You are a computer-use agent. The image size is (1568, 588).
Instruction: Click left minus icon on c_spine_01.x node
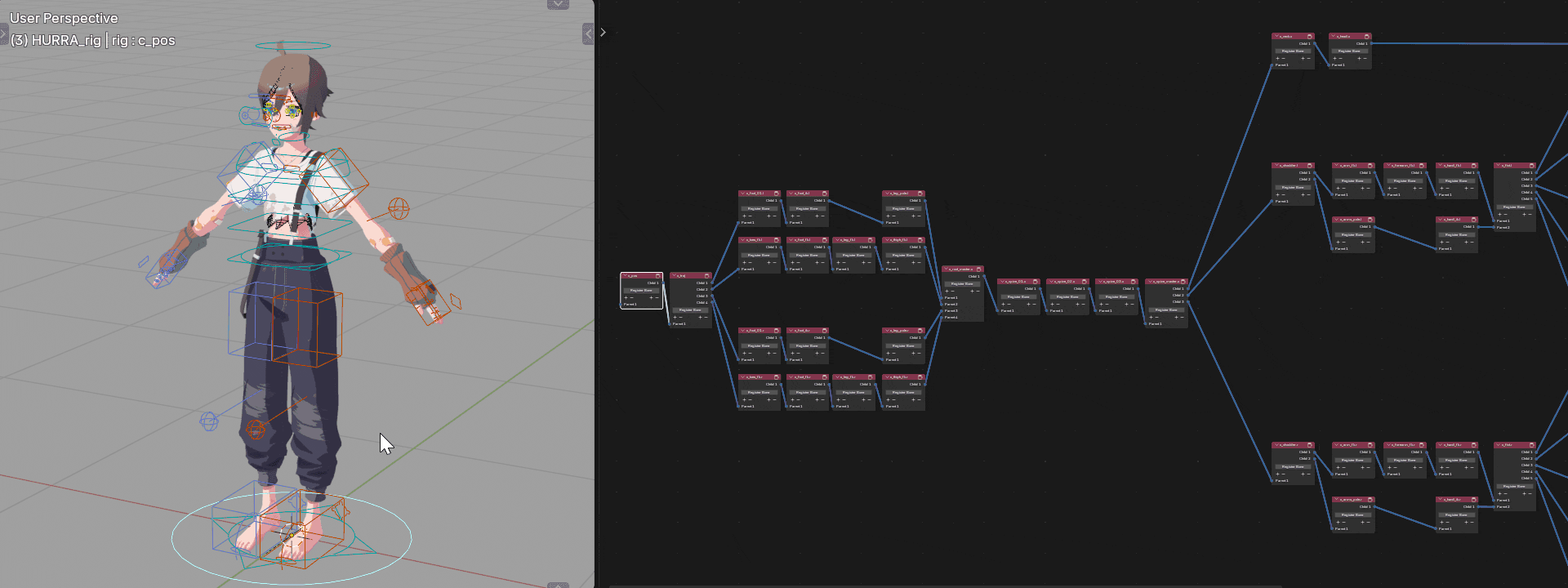pos(1009,304)
